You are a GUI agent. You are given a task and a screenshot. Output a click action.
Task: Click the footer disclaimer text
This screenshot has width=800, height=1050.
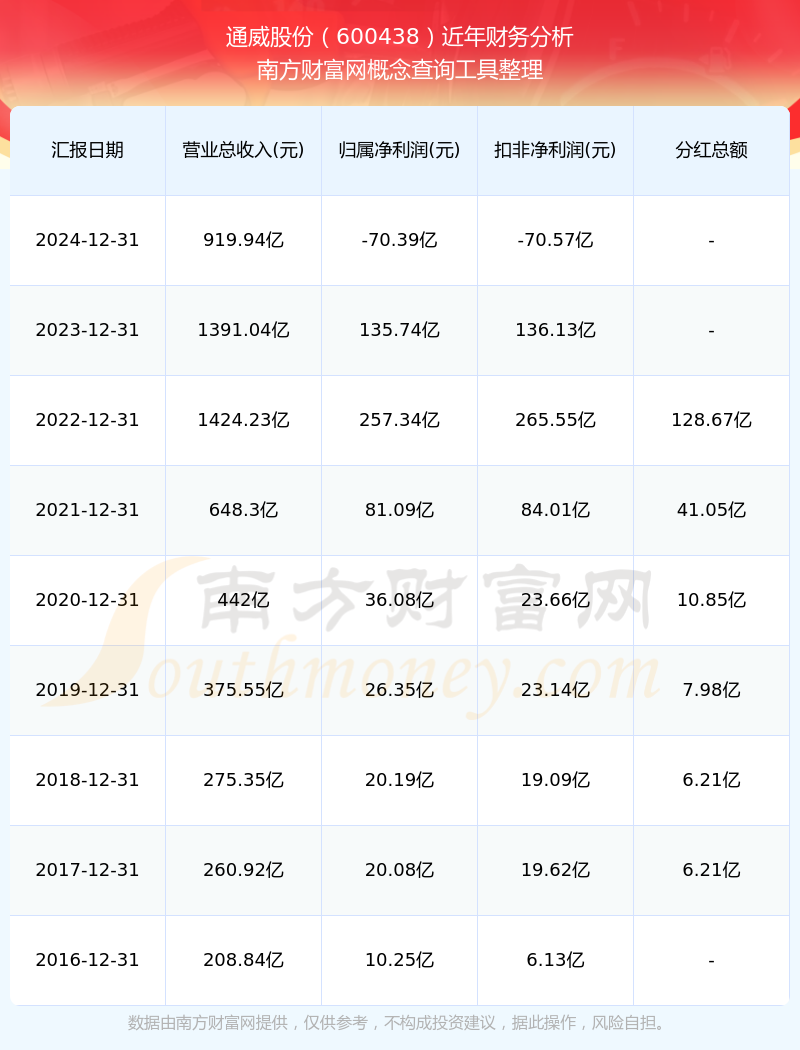tap(400, 1023)
